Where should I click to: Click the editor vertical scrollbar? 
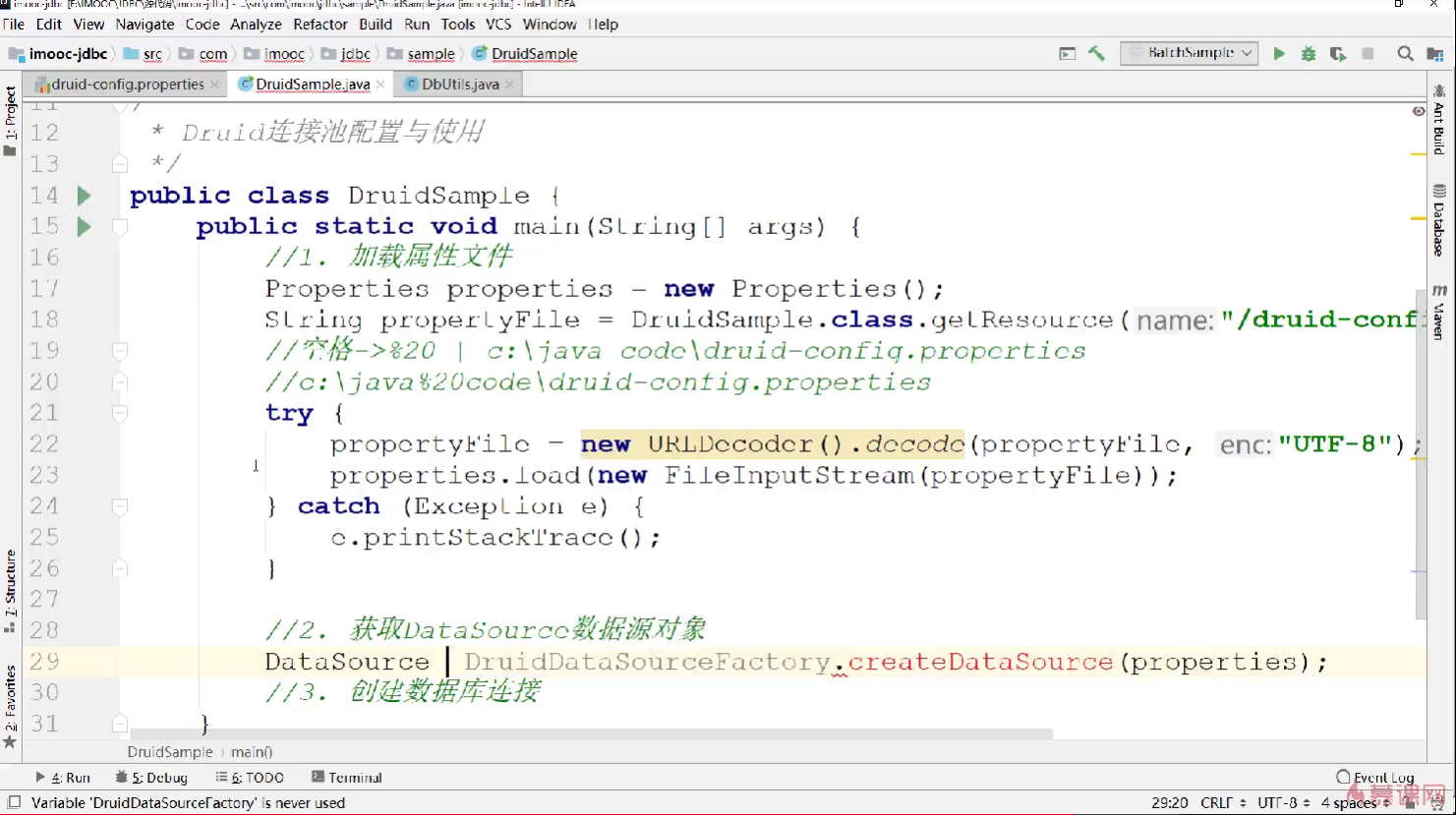(1421, 452)
